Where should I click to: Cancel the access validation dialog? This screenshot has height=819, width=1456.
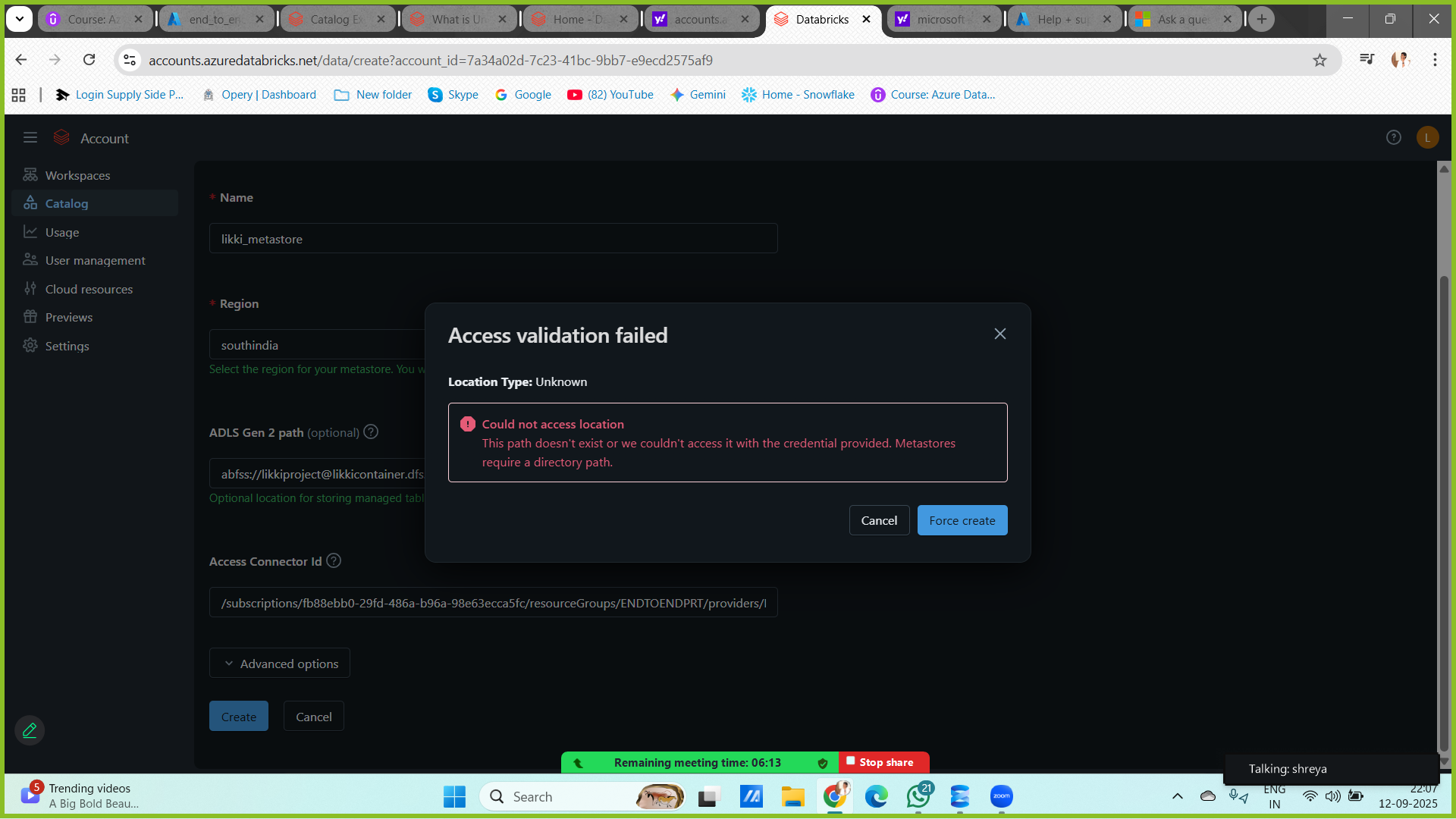coord(879,520)
